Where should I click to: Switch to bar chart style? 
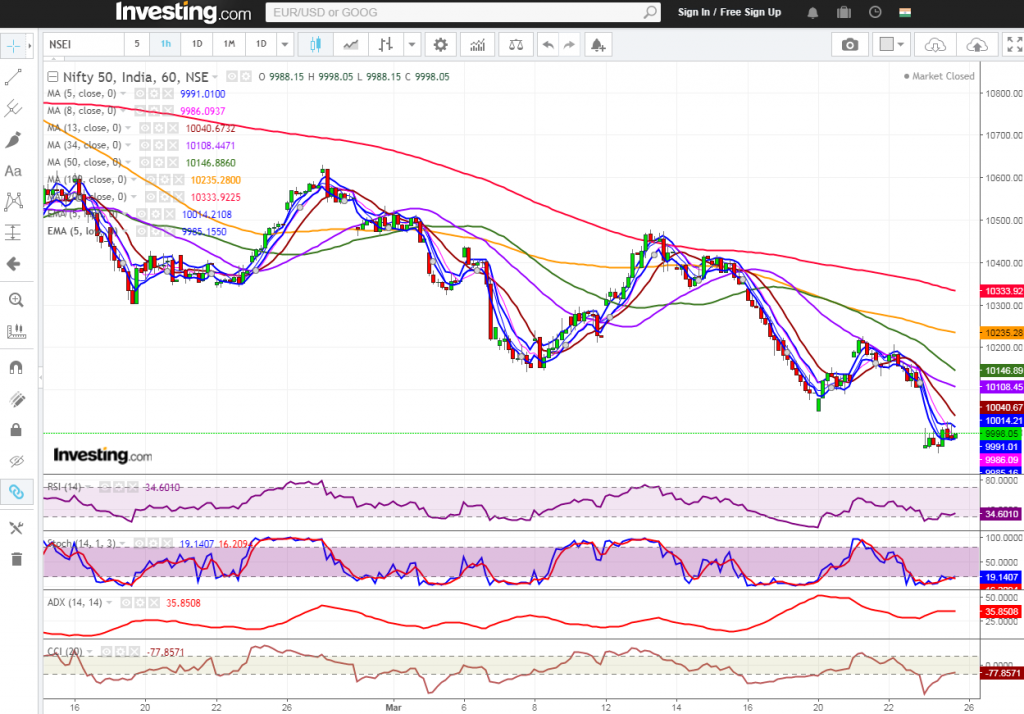coord(385,44)
